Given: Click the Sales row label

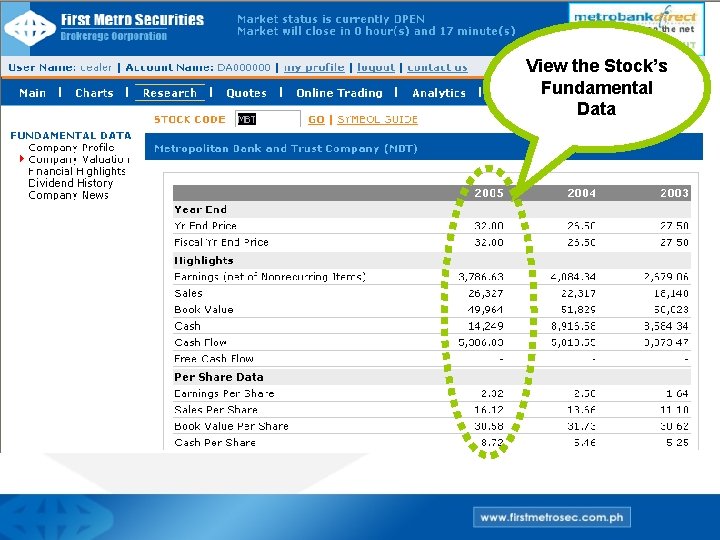Looking at the screenshot, I should [188, 293].
